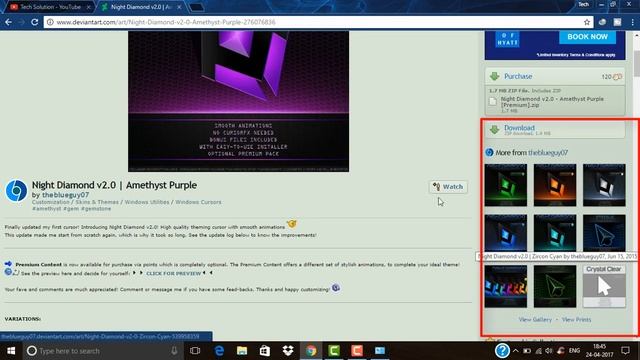Close the Night Diamond v2.0 tab
This screenshot has width=640, height=360.
(179, 7)
